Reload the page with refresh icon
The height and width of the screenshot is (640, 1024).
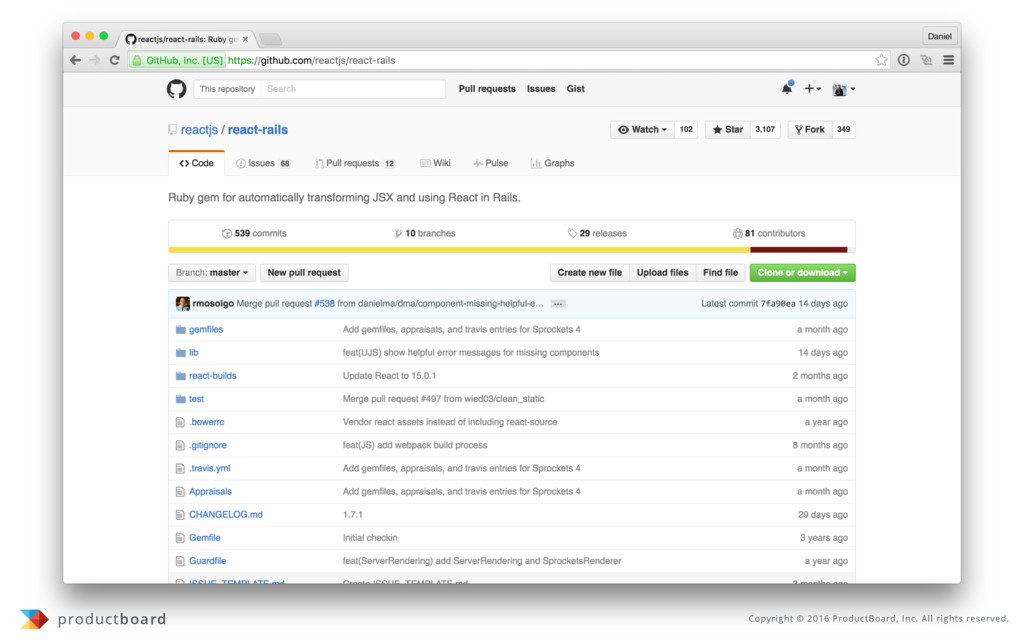pyautogui.click(x=114, y=60)
